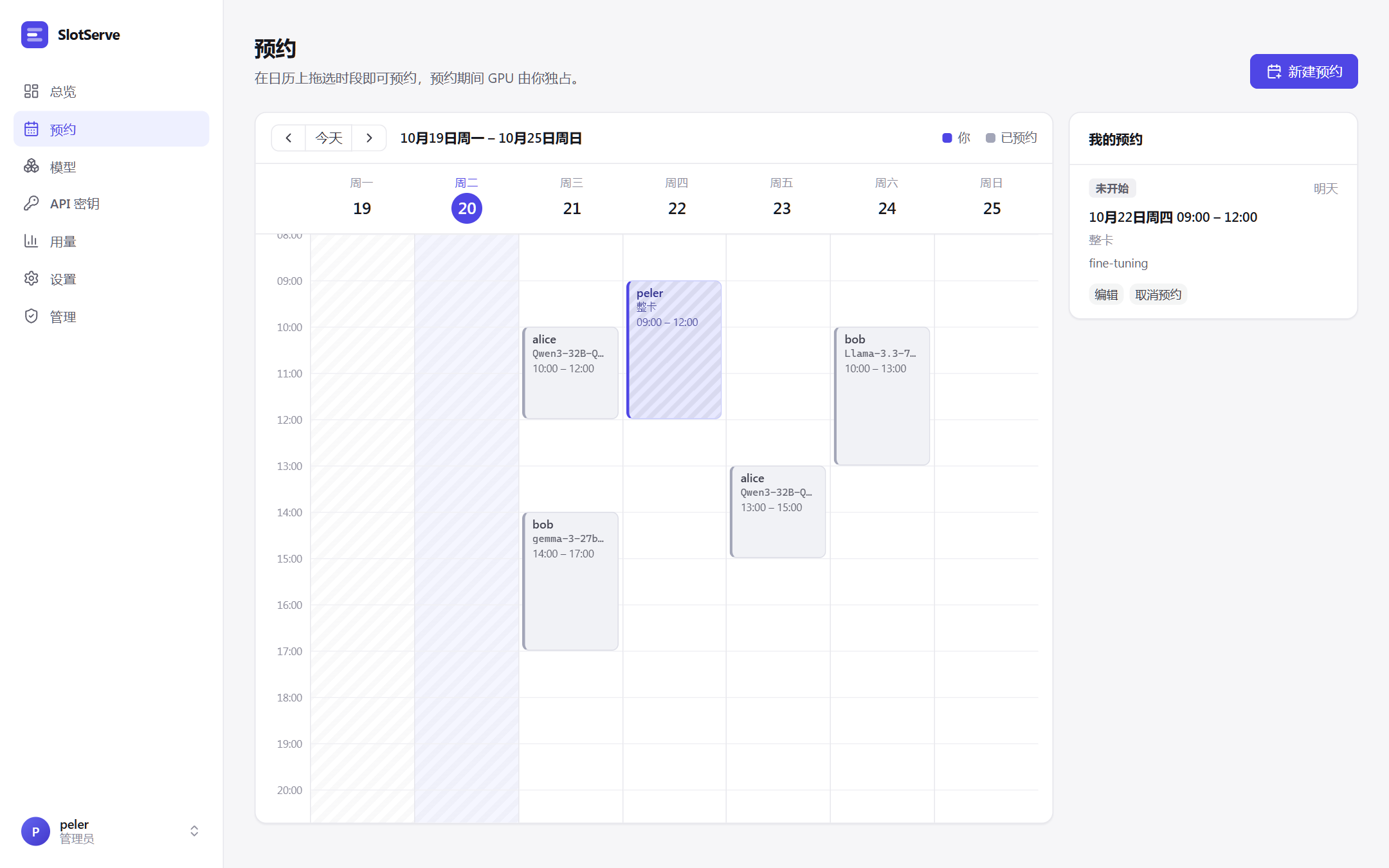Viewport: 1389px width, 868px height.
Task: Select day 23 周五 header
Action: (x=782, y=199)
